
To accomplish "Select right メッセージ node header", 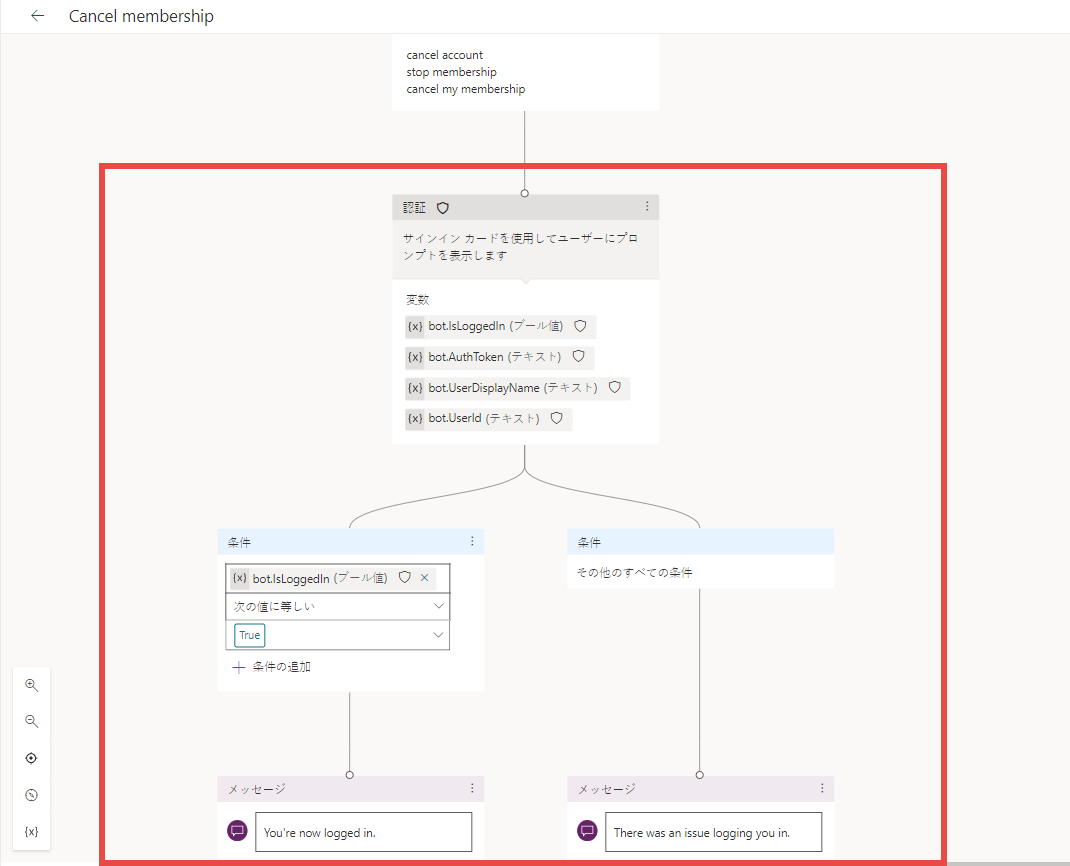I will [701, 789].
